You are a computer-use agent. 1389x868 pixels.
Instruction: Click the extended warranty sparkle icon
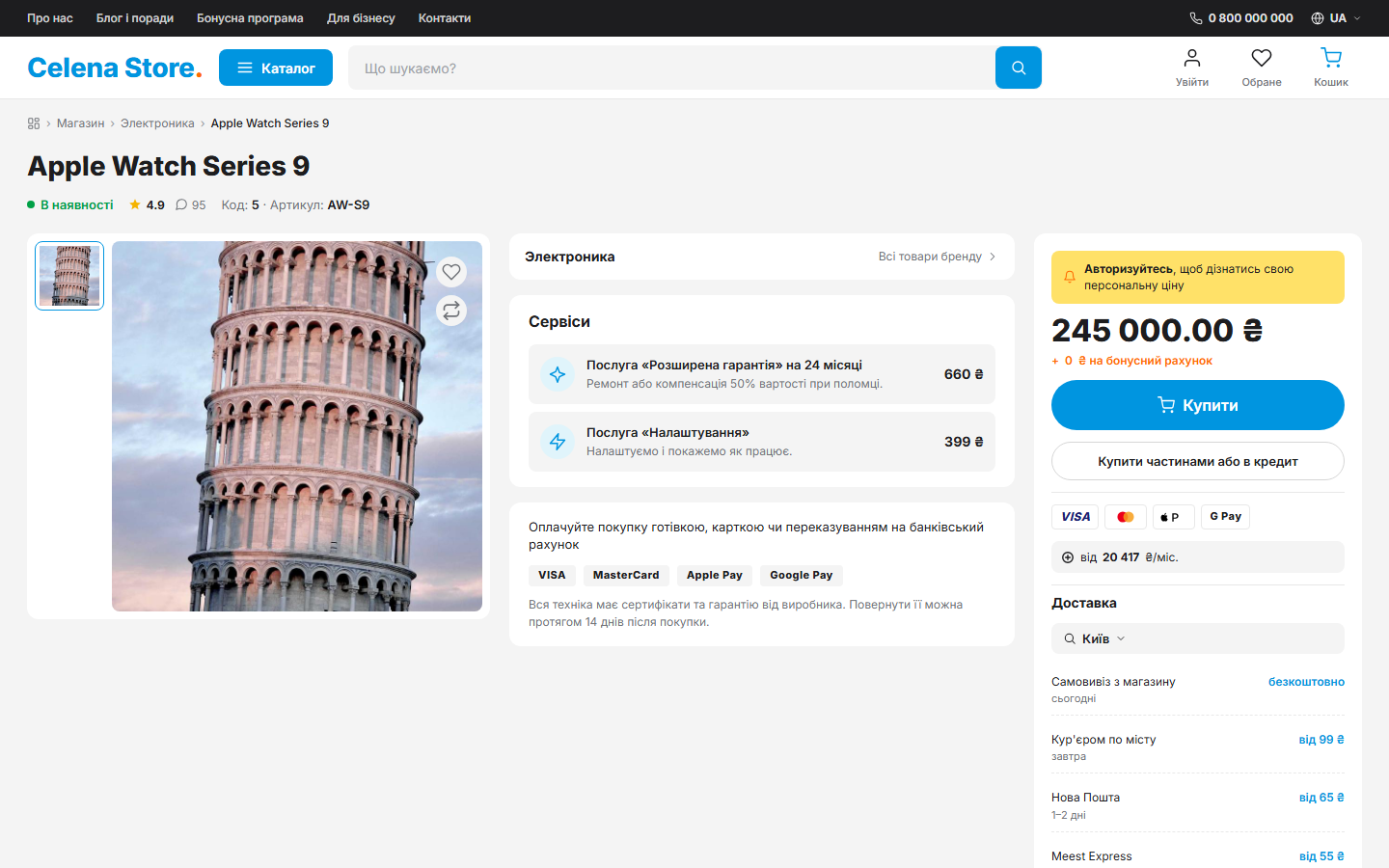[558, 374]
